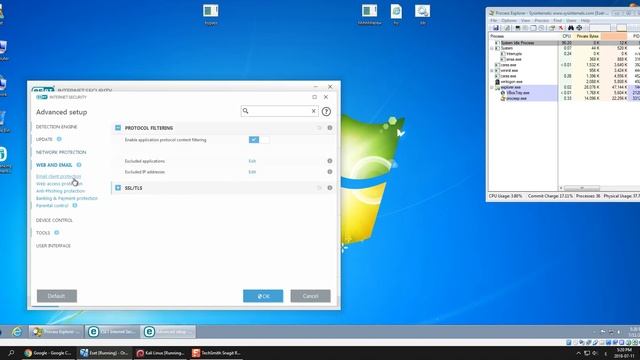The width and height of the screenshot is (640, 360).
Task: Click the Save icon in Process Explorer toolbar
Action: tap(496, 28)
